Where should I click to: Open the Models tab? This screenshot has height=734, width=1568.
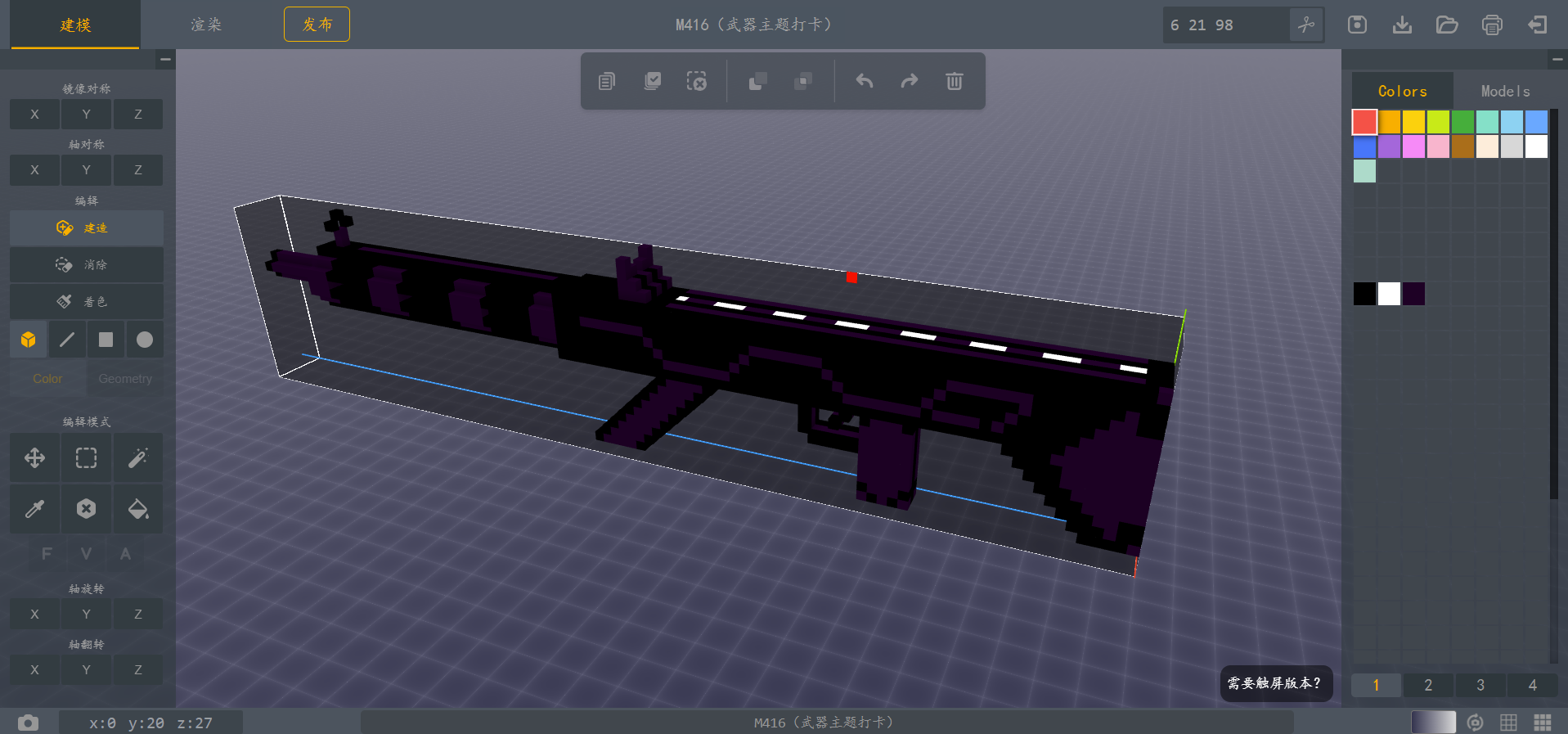coord(1505,92)
